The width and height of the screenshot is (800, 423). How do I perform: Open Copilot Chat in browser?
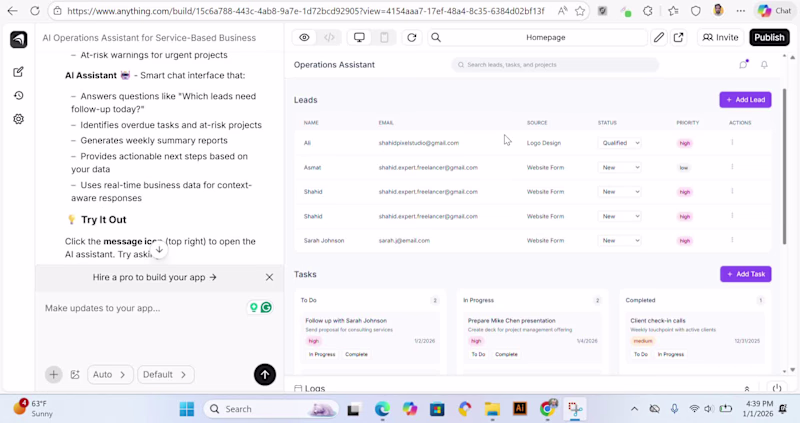tap(774, 11)
